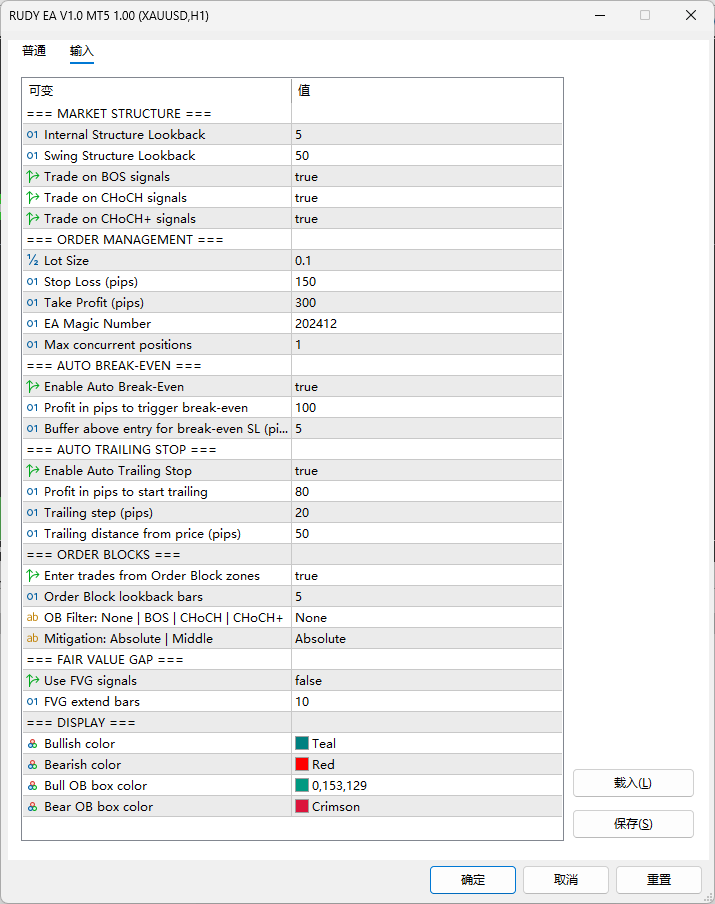Click integer icon beside Stop Loss (pips)
This screenshot has height=904, width=715.
[x=32, y=281]
